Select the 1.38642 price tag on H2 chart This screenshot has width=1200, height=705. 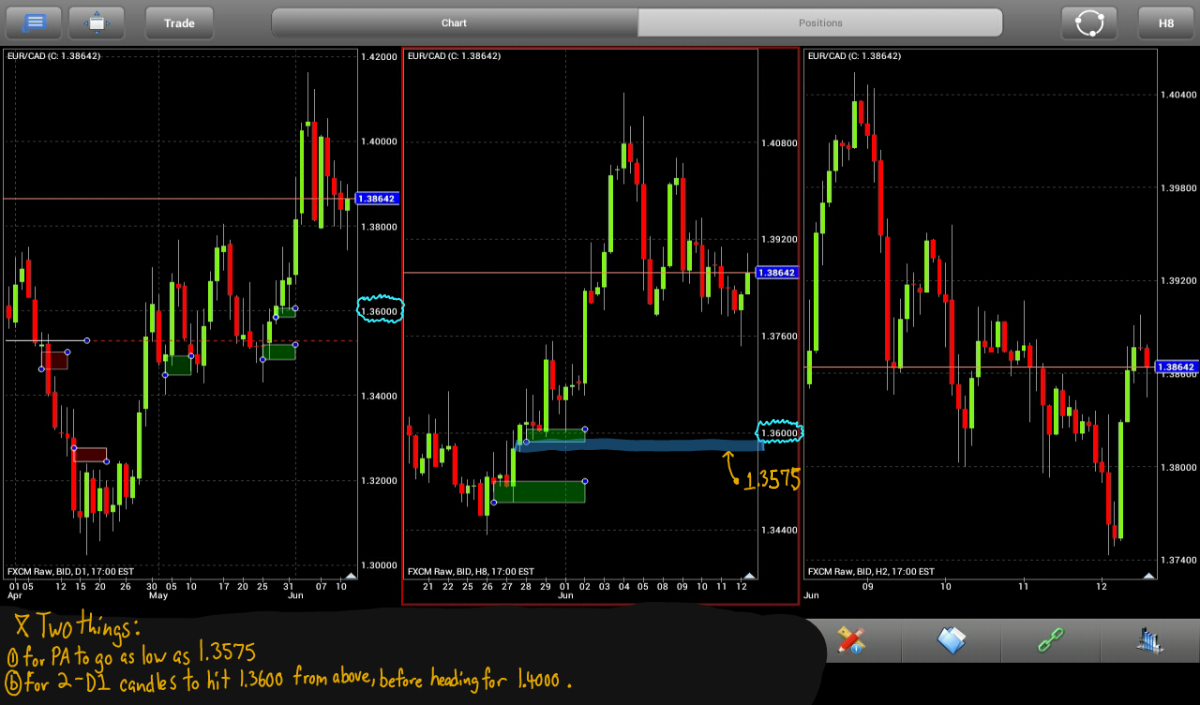coord(1176,367)
